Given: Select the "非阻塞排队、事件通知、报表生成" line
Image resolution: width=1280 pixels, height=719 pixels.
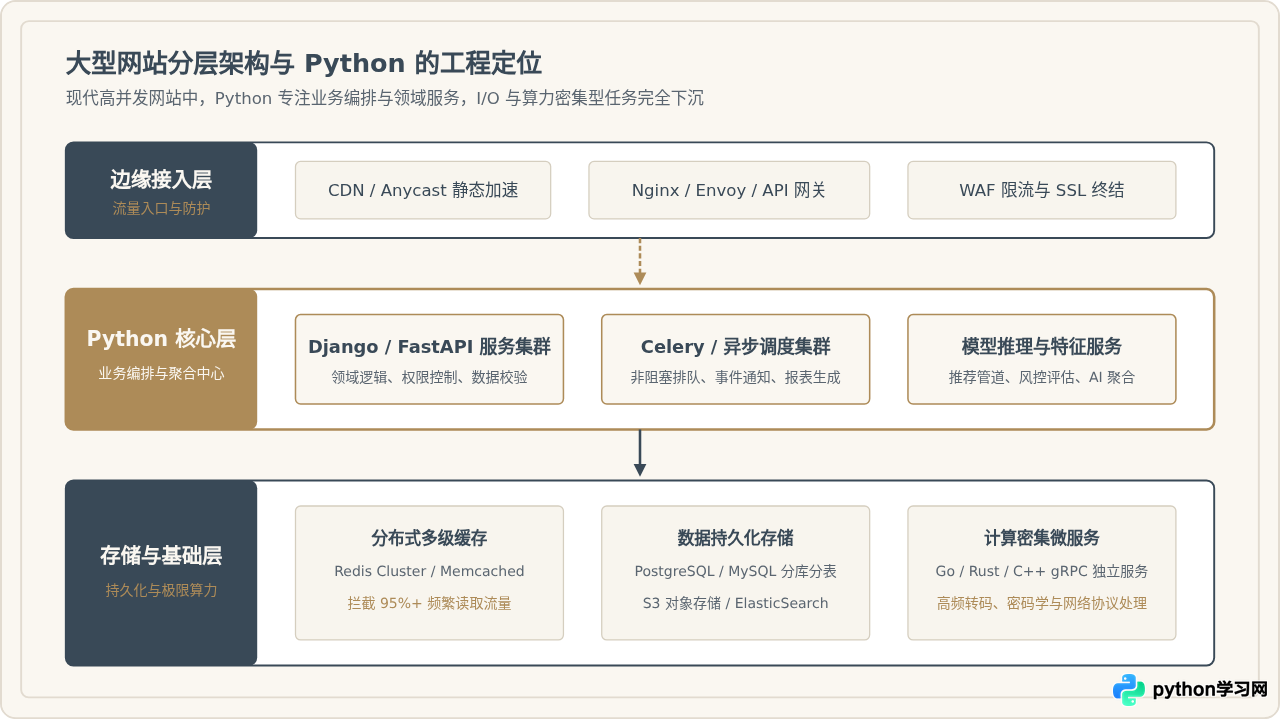Looking at the screenshot, I should 735,377.
